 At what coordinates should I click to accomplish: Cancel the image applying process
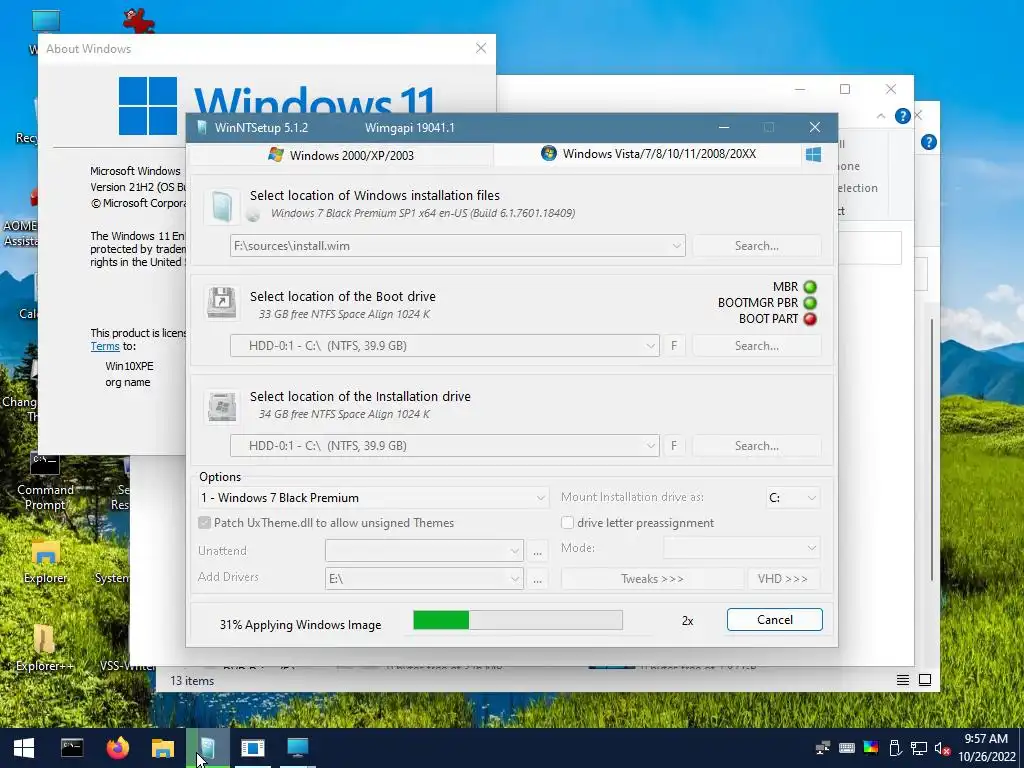pyautogui.click(x=775, y=620)
